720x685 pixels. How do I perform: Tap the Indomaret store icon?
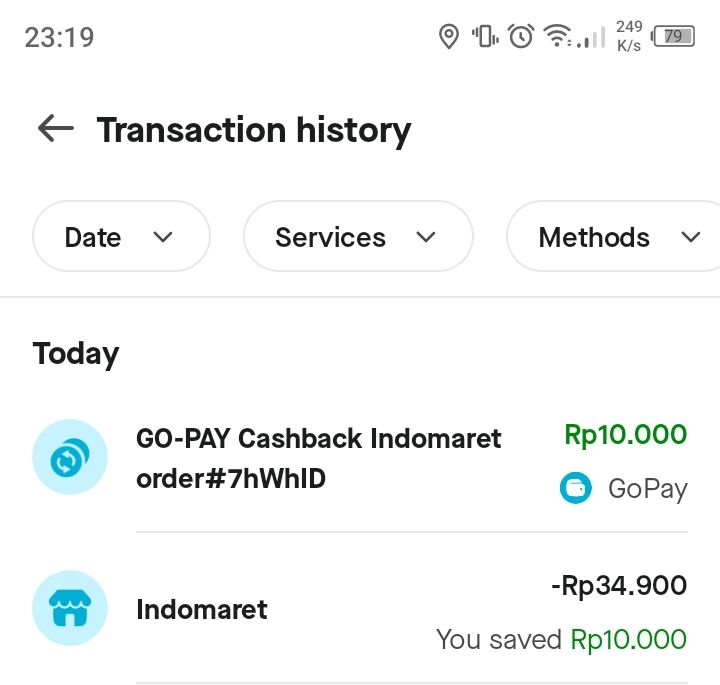(70, 608)
